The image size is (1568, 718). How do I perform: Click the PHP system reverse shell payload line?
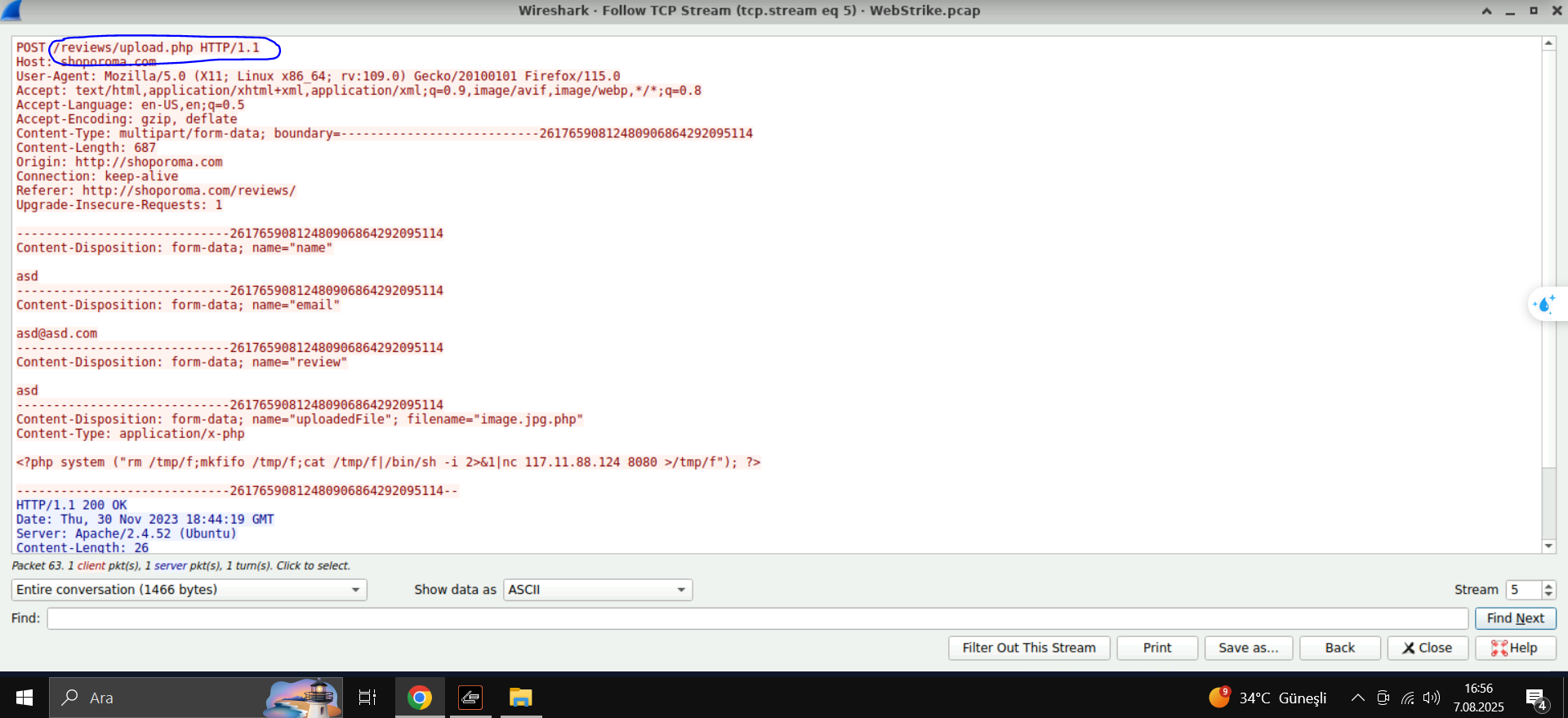click(x=388, y=462)
